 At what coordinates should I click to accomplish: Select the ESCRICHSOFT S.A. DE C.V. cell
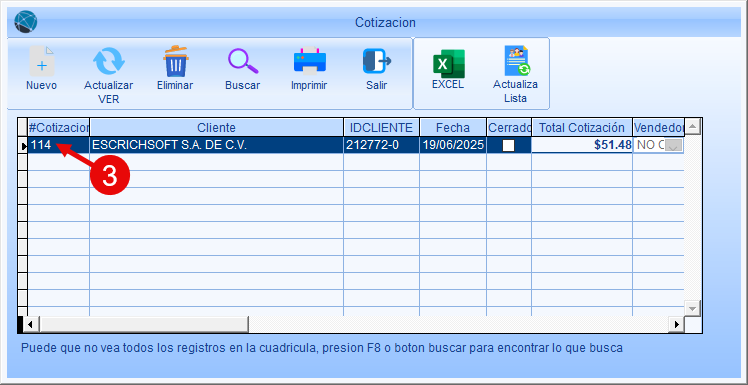click(217, 145)
